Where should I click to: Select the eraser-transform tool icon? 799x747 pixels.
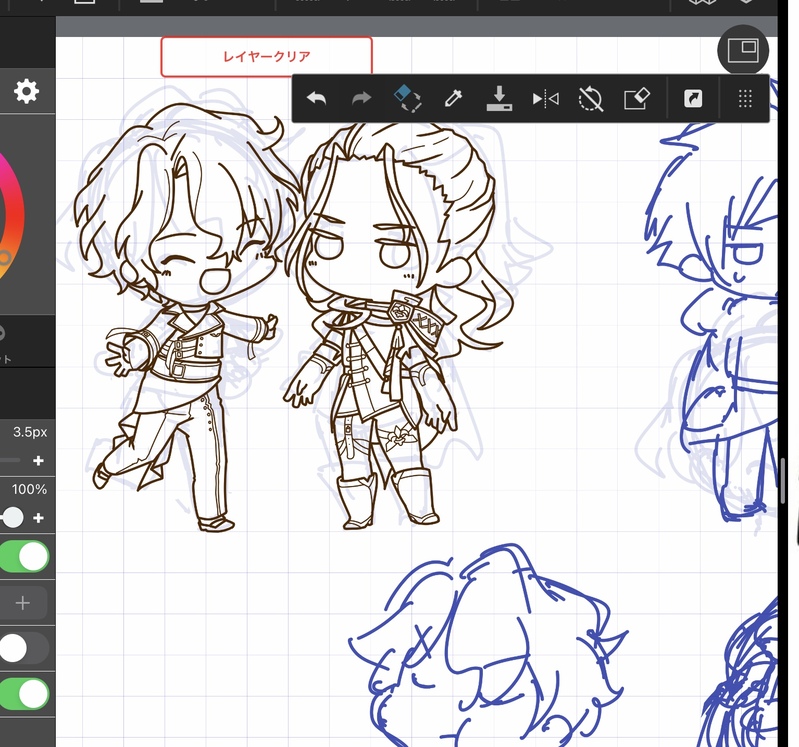(407, 98)
